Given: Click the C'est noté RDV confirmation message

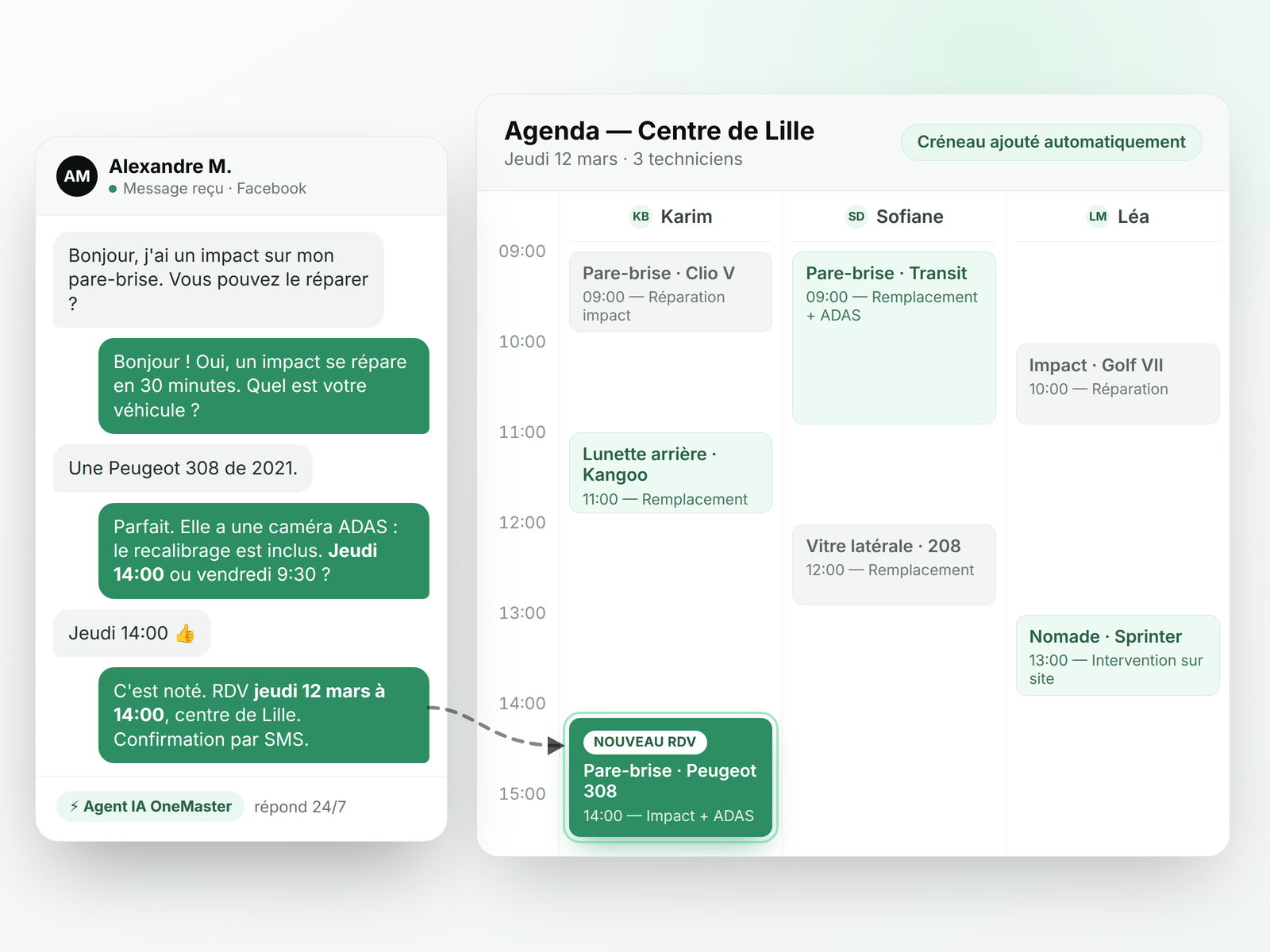Looking at the screenshot, I should (x=264, y=715).
